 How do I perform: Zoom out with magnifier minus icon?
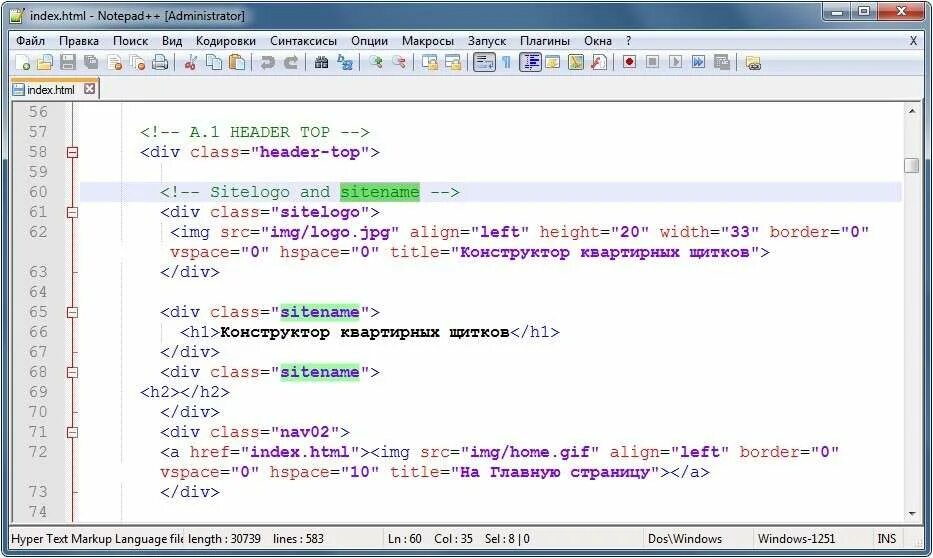pyautogui.click(x=399, y=62)
